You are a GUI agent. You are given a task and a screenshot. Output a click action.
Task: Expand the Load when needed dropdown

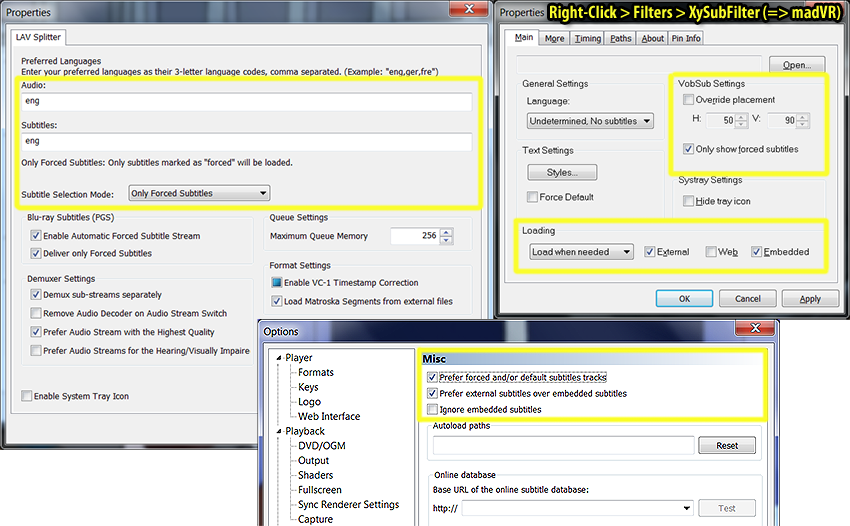pos(581,252)
